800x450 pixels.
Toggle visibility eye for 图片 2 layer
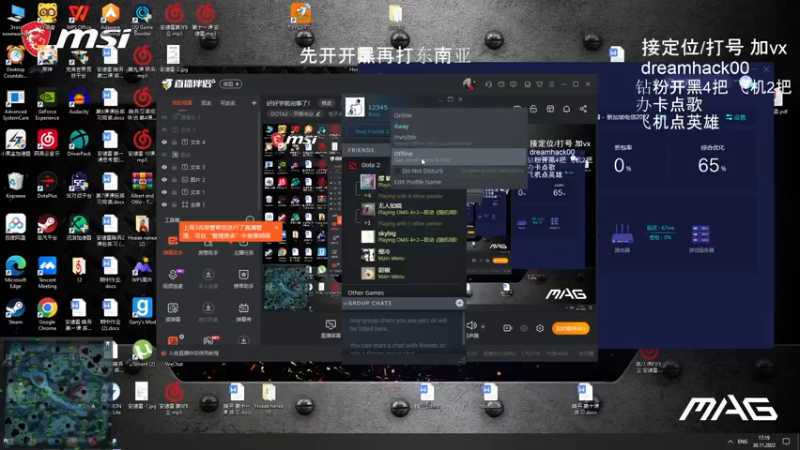tap(164, 180)
